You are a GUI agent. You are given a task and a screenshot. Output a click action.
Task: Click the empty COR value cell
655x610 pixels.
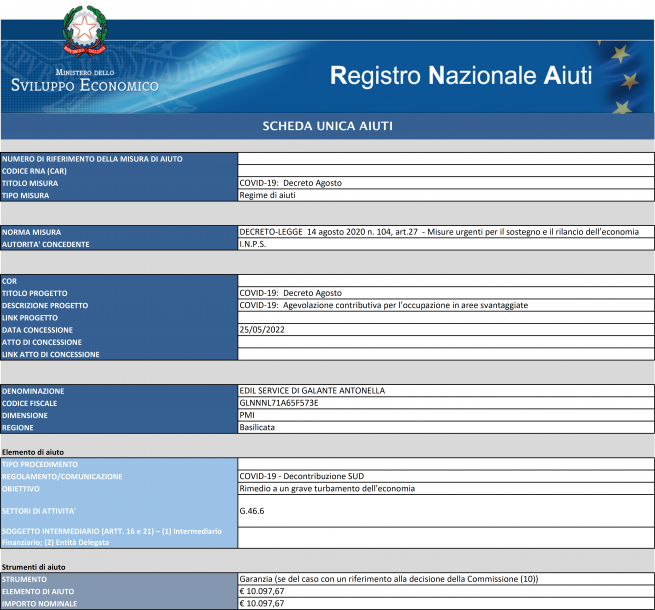click(446, 280)
